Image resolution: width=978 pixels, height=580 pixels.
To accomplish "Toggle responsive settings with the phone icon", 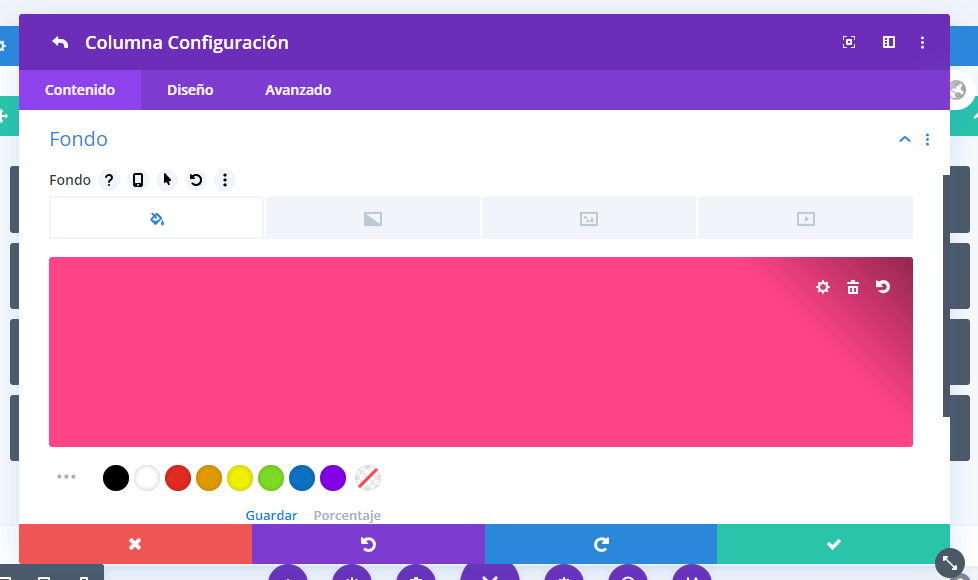I will (138, 180).
